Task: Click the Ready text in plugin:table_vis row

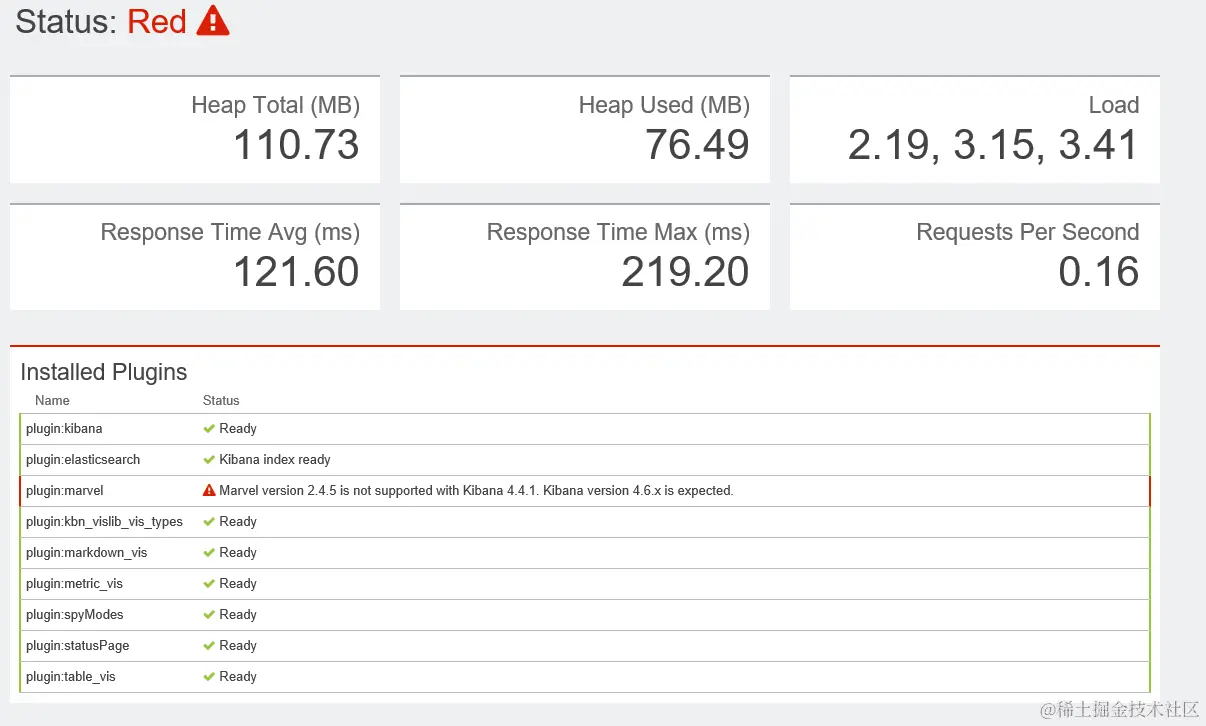Action: tap(238, 677)
